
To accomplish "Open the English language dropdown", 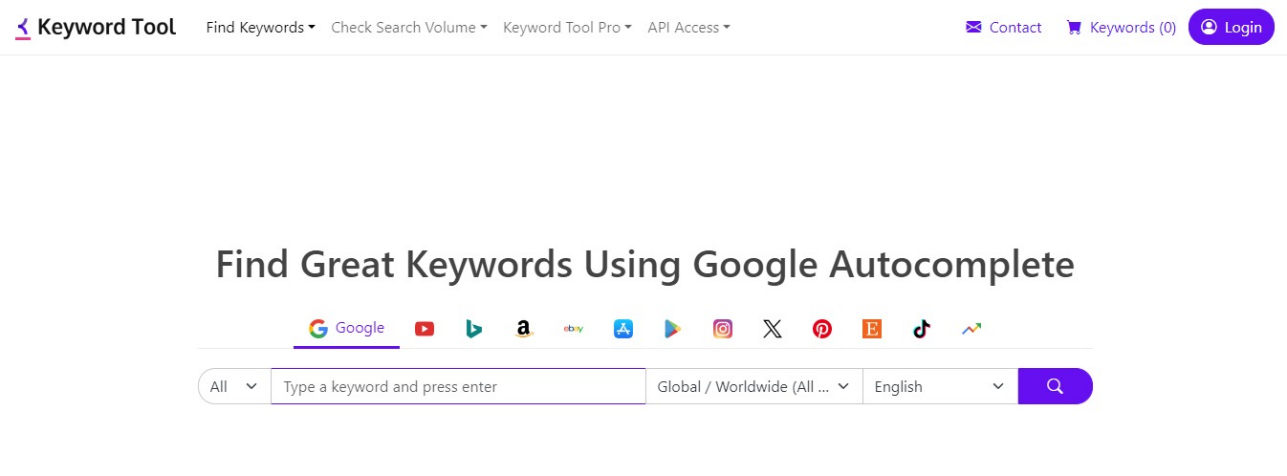I will pos(940,386).
